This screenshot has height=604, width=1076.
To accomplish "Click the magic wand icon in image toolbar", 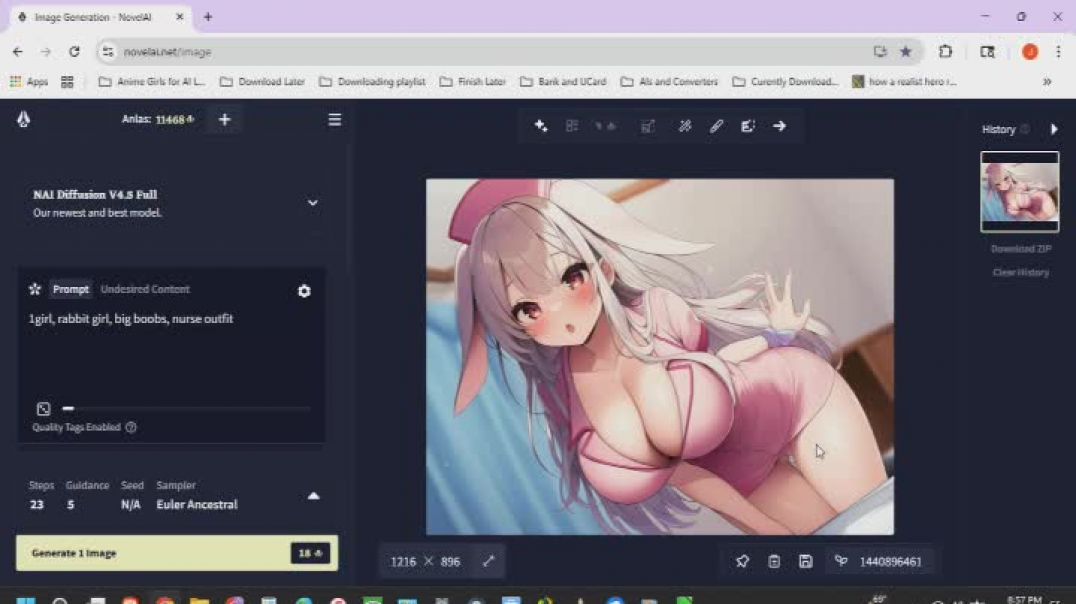I will [x=685, y=126].
